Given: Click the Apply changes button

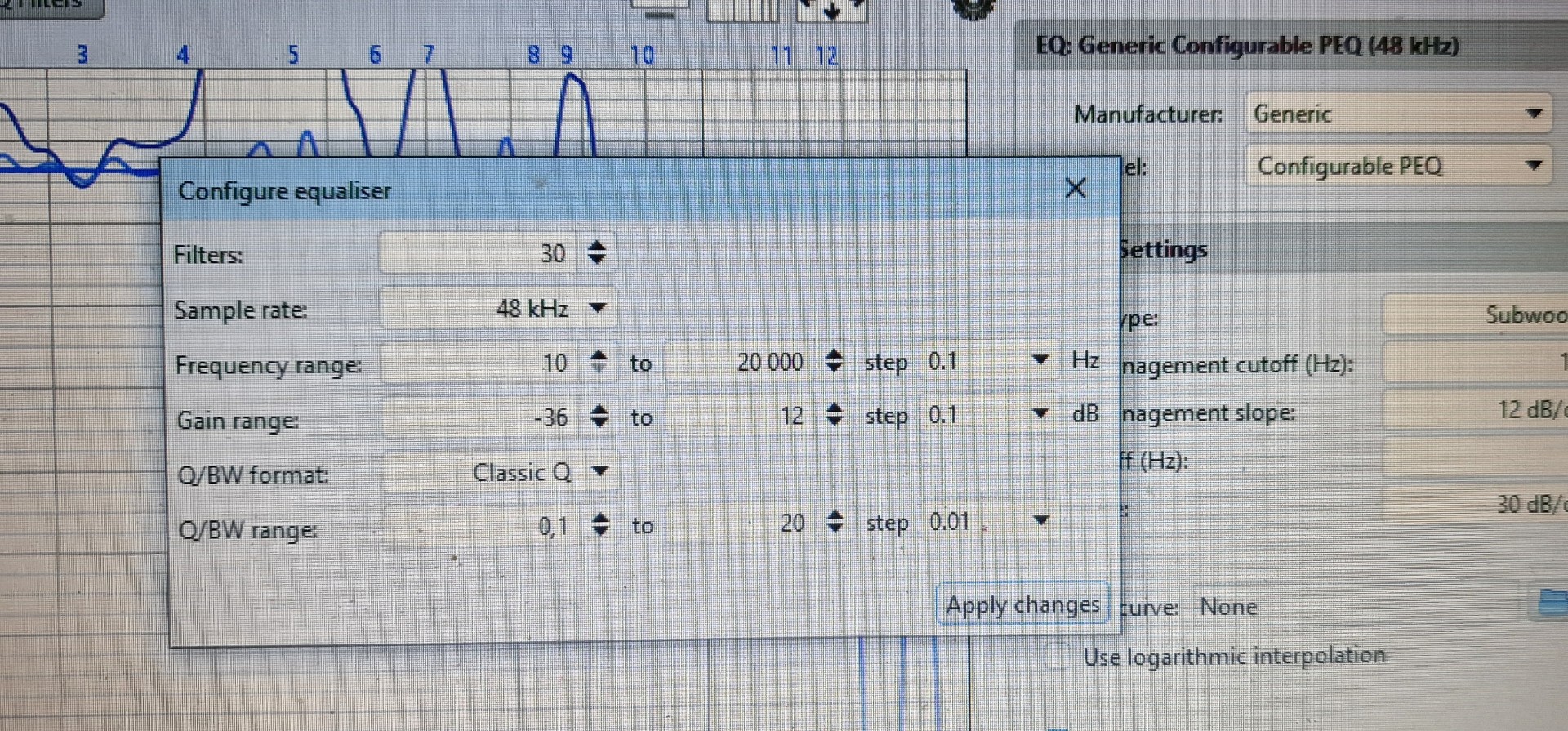Looking at the screenshot, I should (x=1022, y=605).
